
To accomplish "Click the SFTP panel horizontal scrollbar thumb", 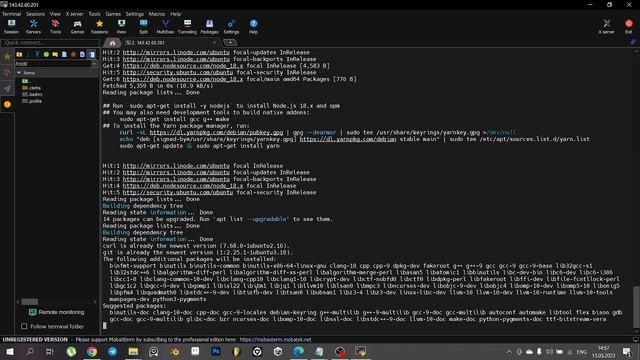I will coord(29,302).
